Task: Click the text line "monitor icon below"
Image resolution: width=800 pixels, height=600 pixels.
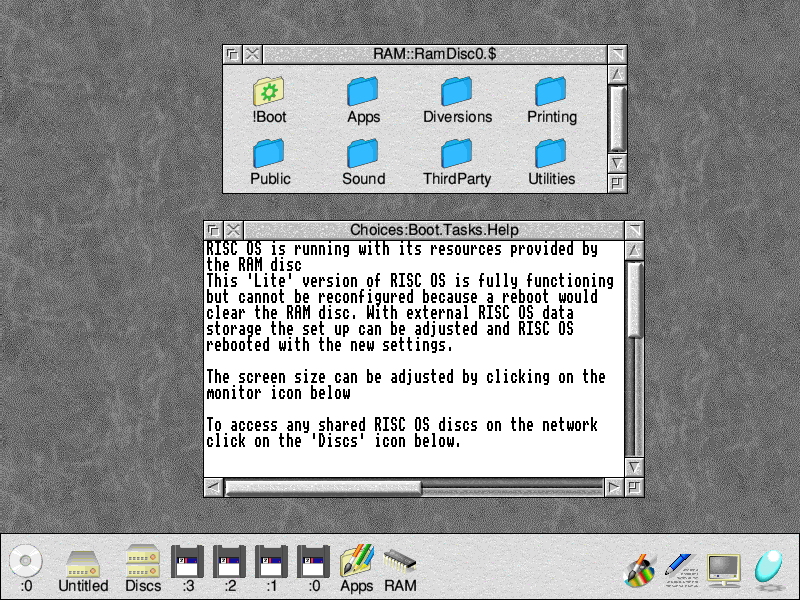Action: 278,393
